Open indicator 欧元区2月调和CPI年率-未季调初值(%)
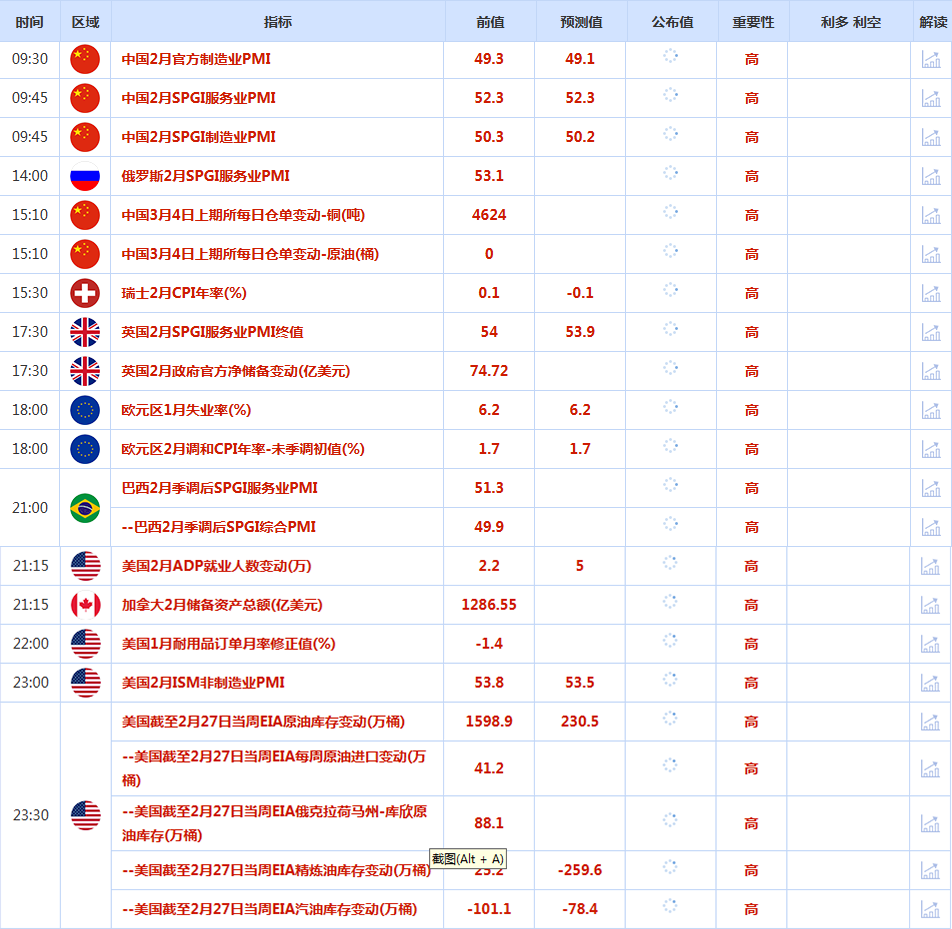 [x=243, y=449]
